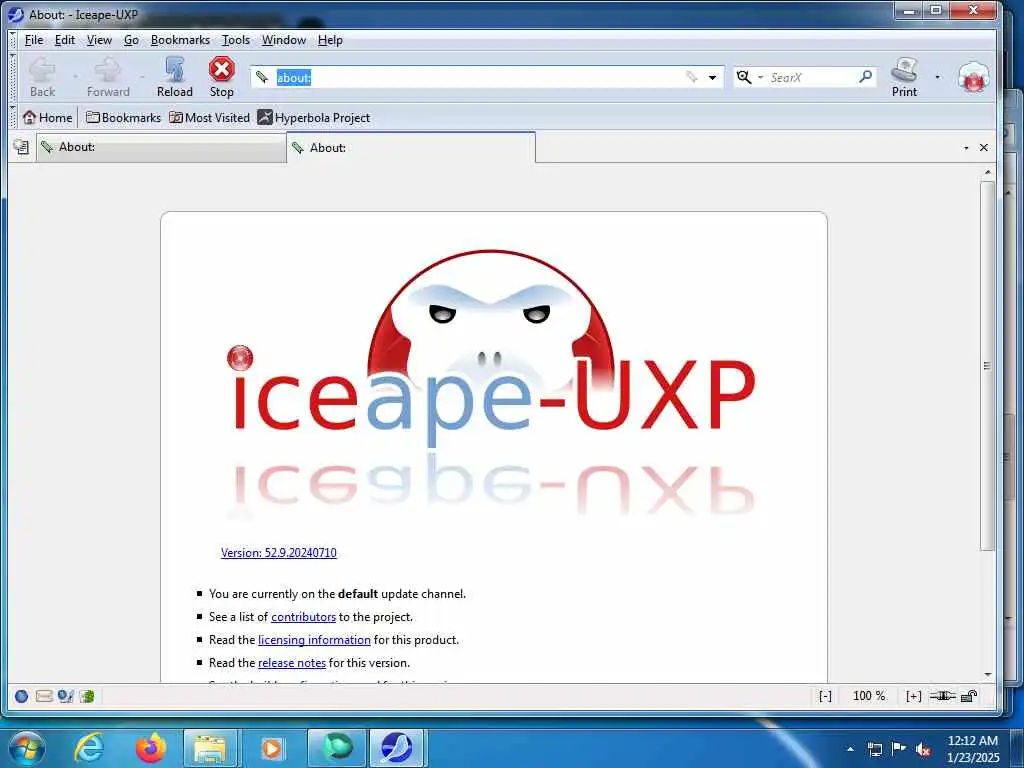The image size is (1024, 768).
Task: Switch to the first About: tab
Action: [x=161, y=148]
